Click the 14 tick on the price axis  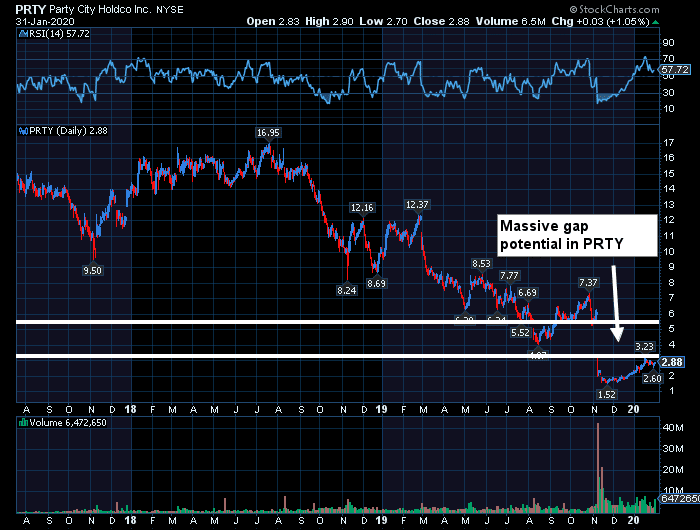[x=668, y=189]
